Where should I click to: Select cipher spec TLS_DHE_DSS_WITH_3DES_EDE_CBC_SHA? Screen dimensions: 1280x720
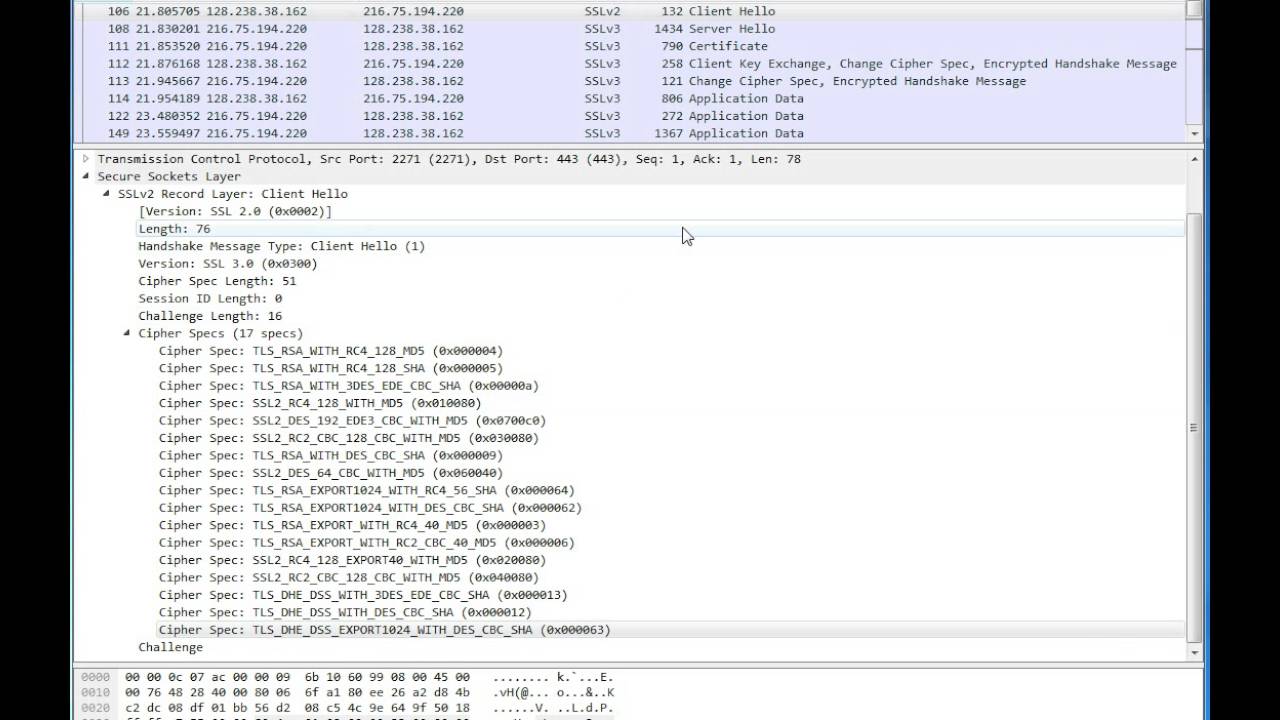[363, 595]
